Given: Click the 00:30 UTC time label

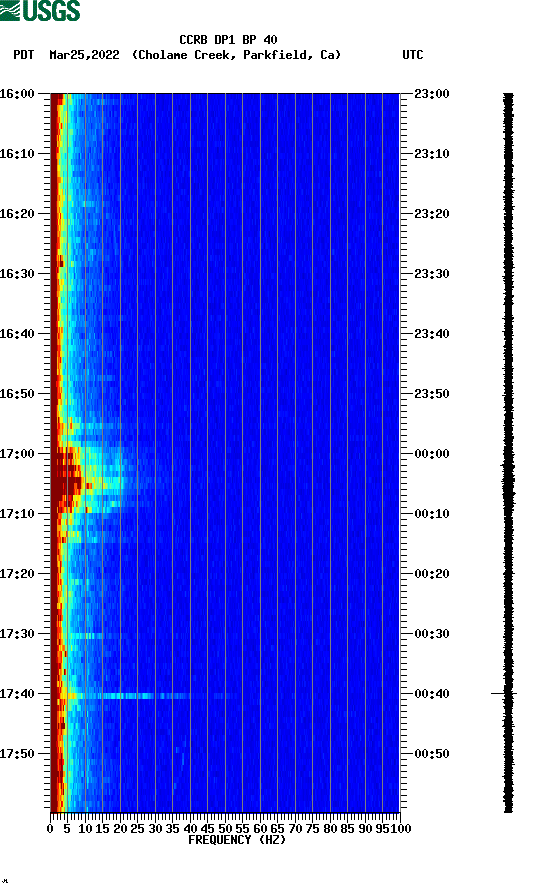Looking at the screenshot, I should [432, 634].
